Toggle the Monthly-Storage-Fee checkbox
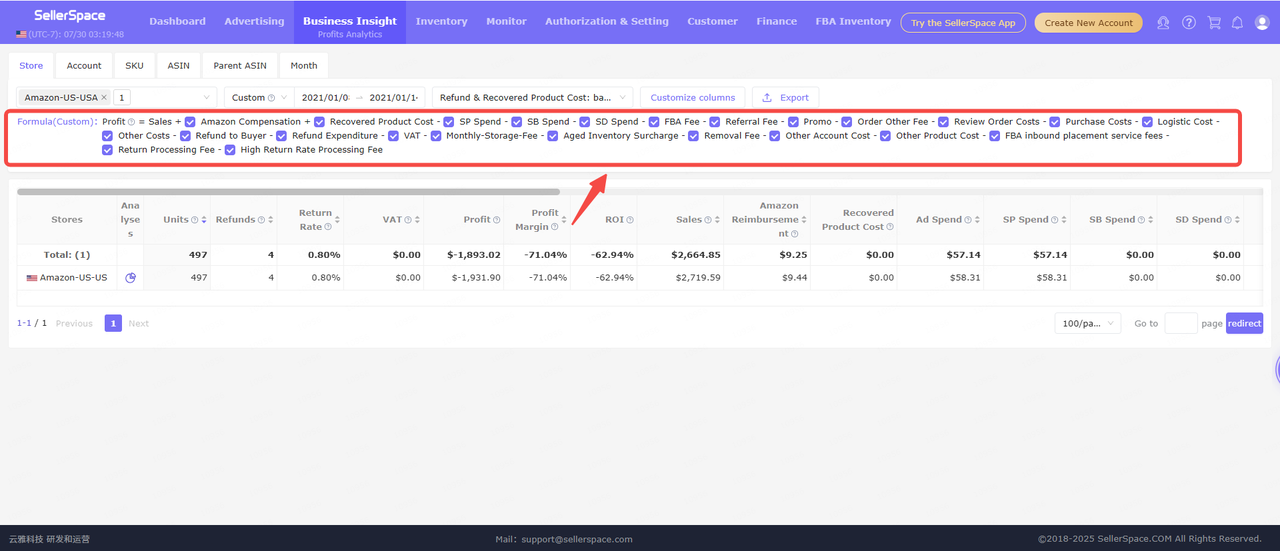The width and height of the screenshot is (1280, 551). [x=436, y=136]
